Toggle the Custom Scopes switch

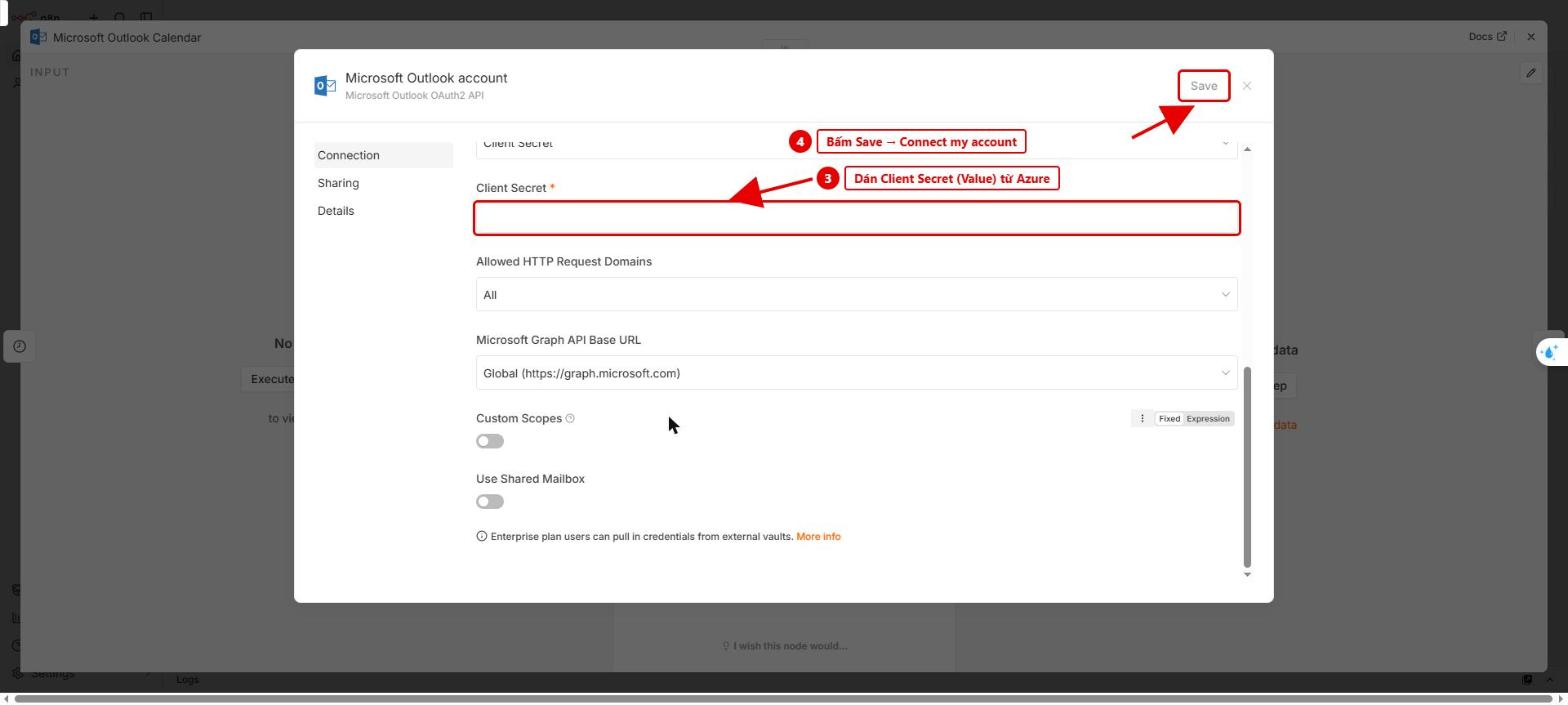point(490,441)
